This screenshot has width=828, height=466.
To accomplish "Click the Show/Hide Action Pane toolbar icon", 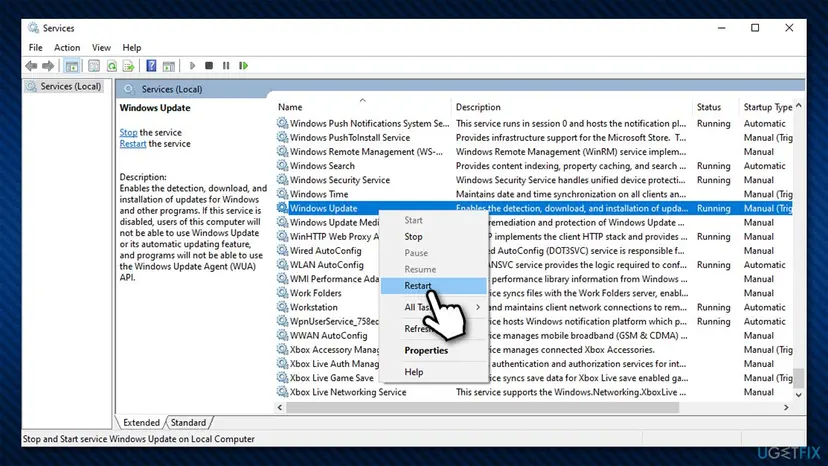I will click(x=168, y=66).
